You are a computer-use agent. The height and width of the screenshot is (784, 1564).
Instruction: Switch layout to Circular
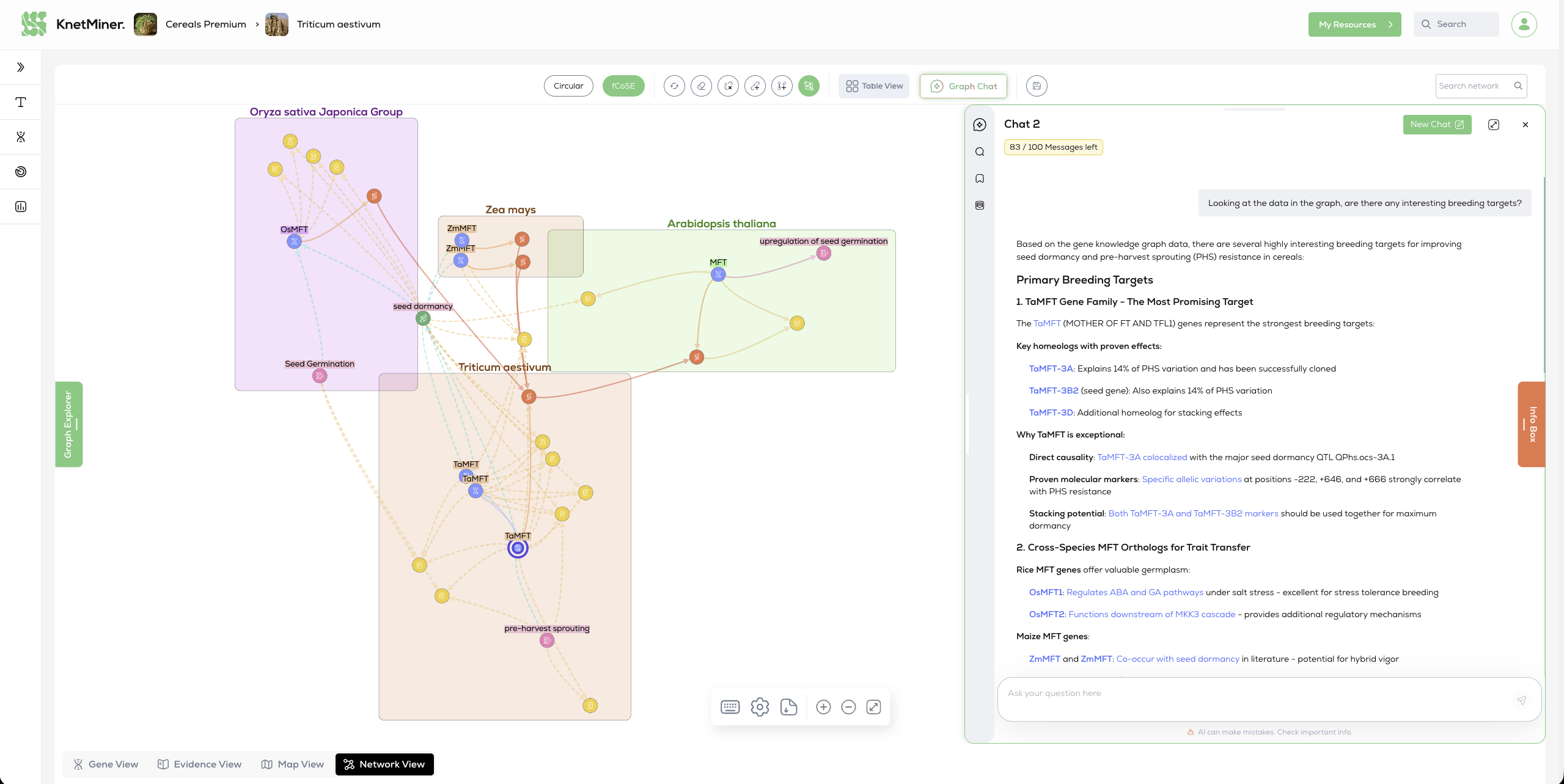point(568,86)
